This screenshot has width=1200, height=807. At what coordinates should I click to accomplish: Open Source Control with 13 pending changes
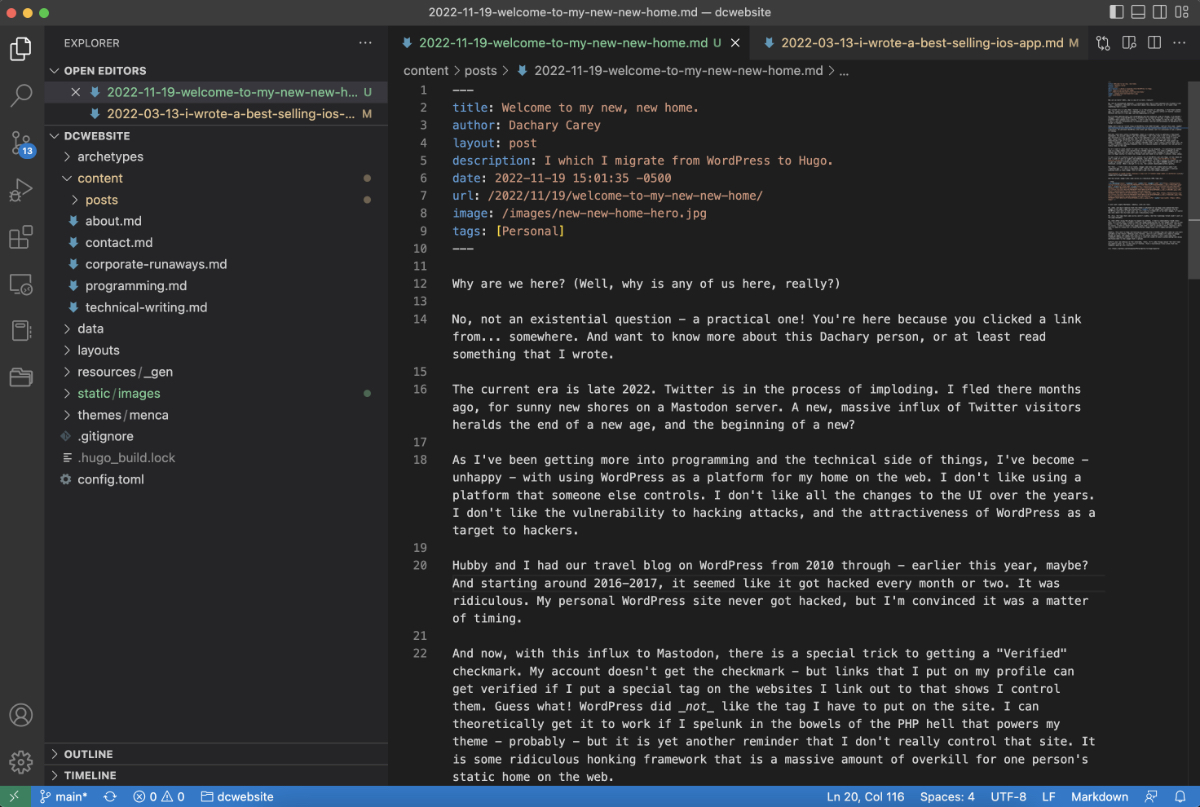click(x=21, y=143)
